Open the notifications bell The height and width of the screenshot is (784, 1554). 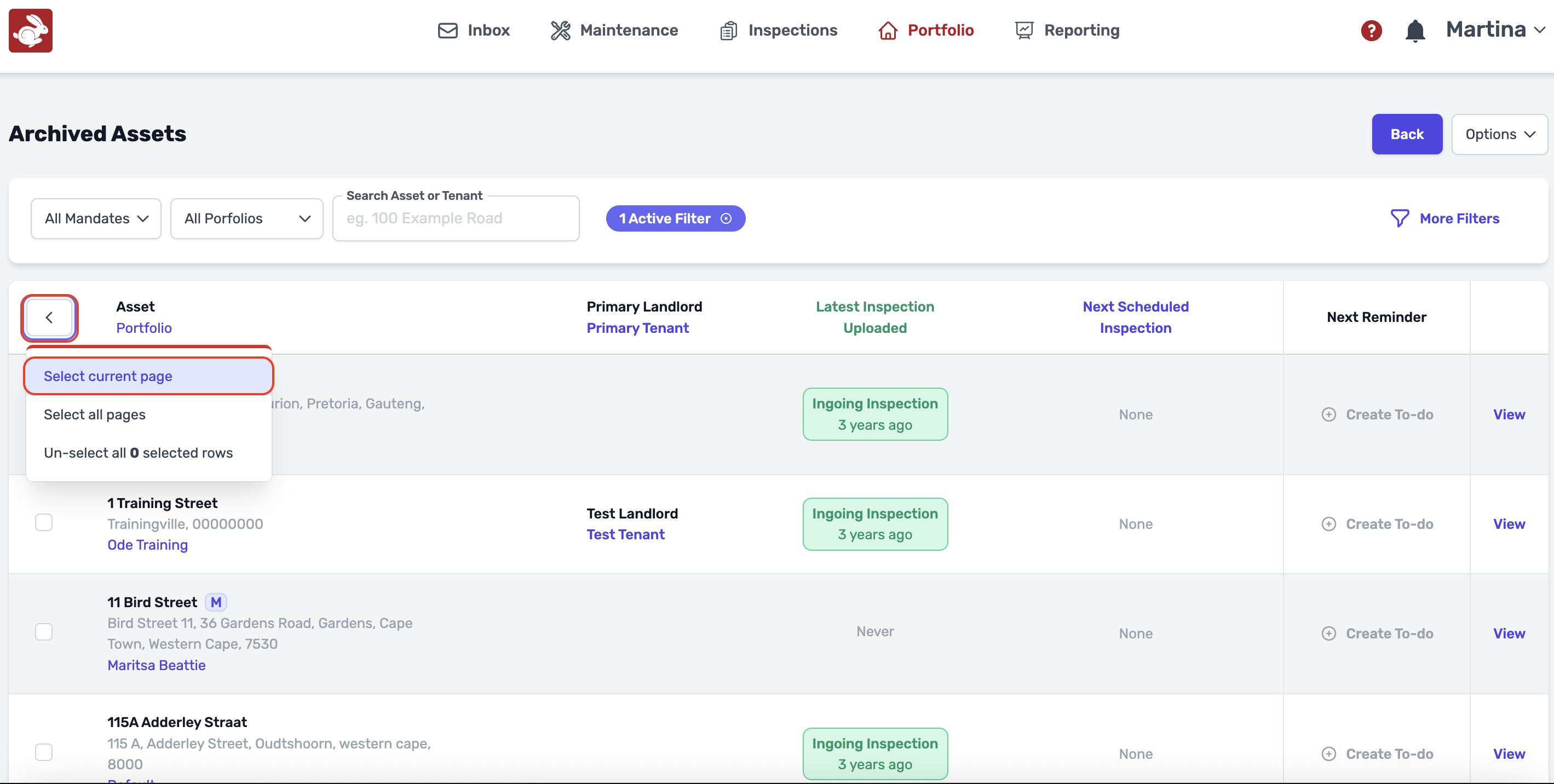(x=1415, y=30)
